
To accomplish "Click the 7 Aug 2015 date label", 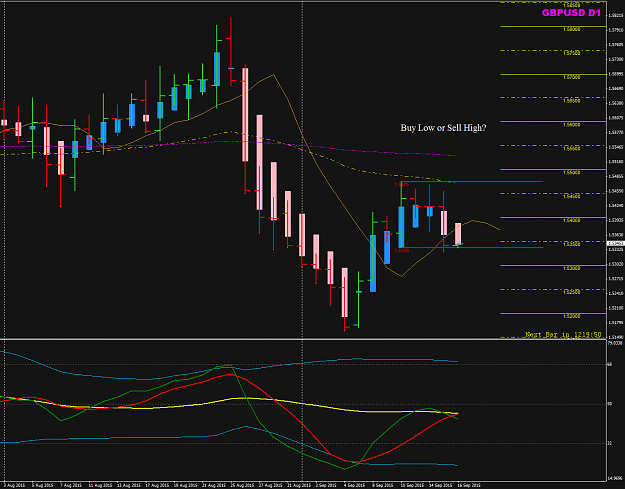I will coord(71,485).
